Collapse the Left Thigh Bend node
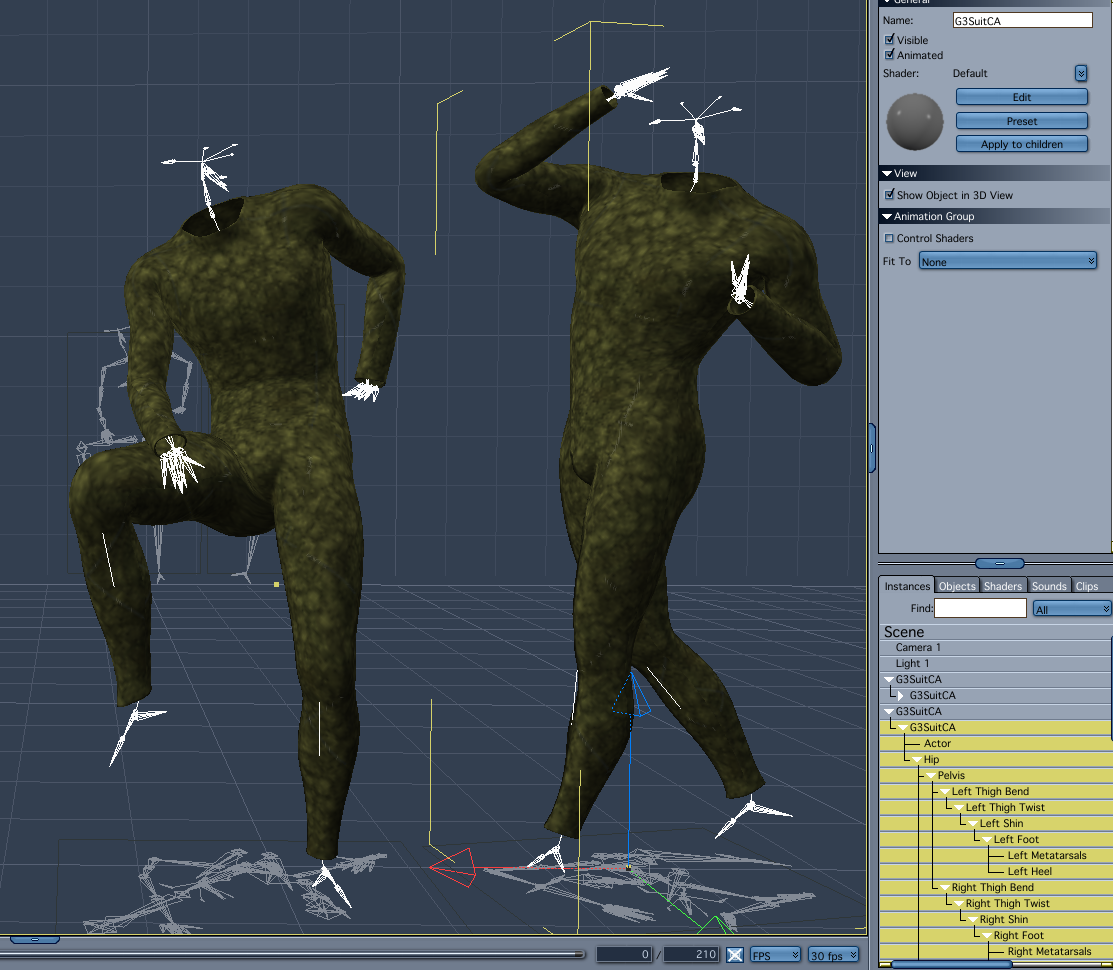This screenshot has height=970, width=1113. click(945, 792)
